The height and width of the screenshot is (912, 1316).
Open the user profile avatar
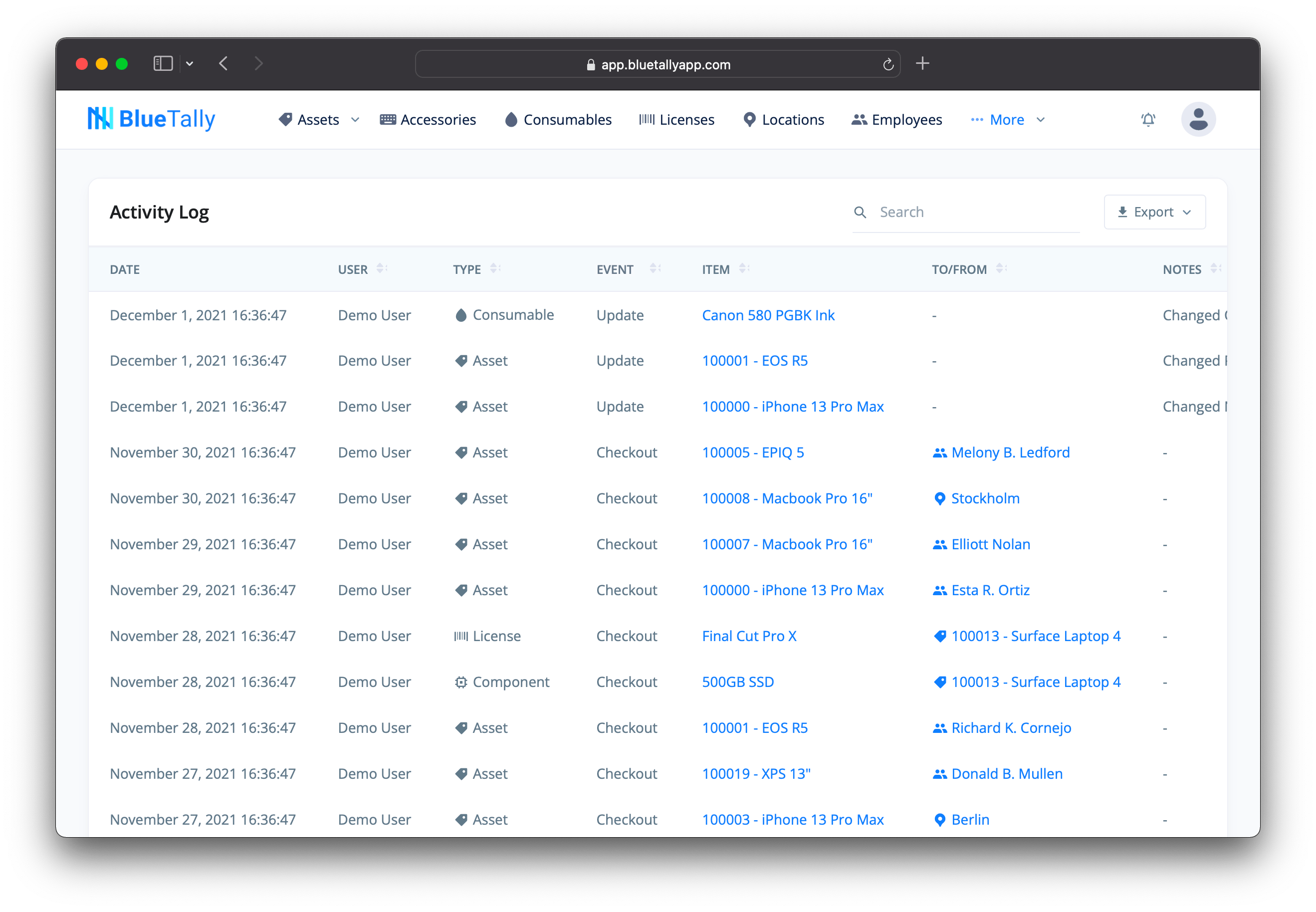coord(1198,119)
